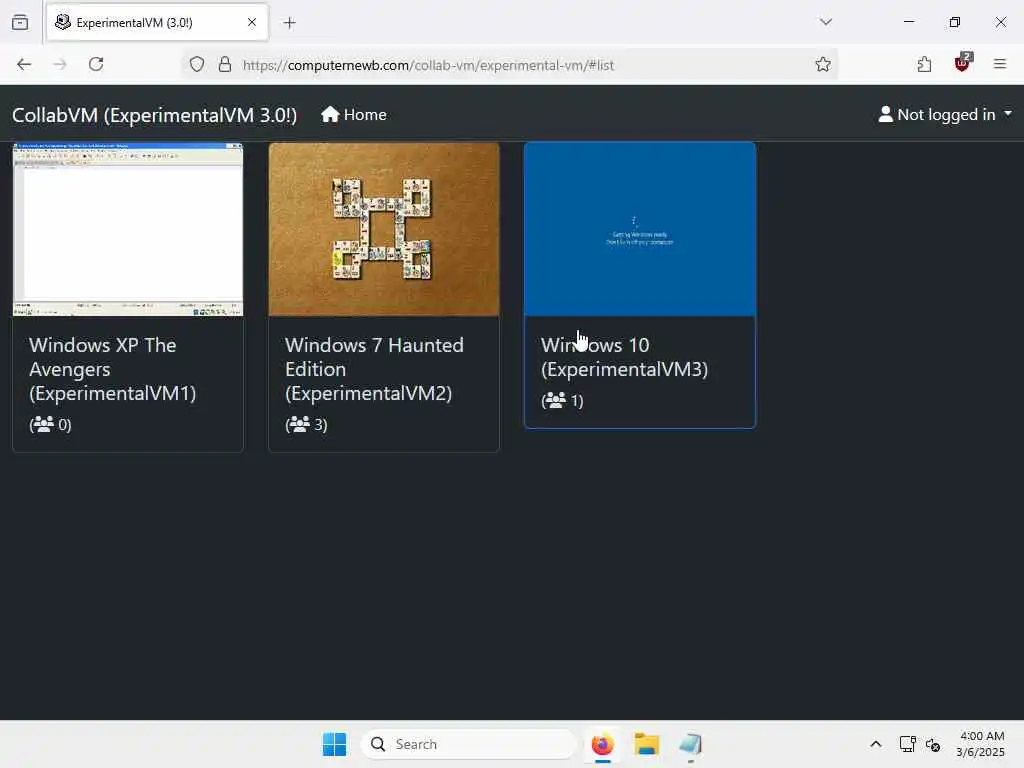Restore down the browser window

(x=954, y=22)
